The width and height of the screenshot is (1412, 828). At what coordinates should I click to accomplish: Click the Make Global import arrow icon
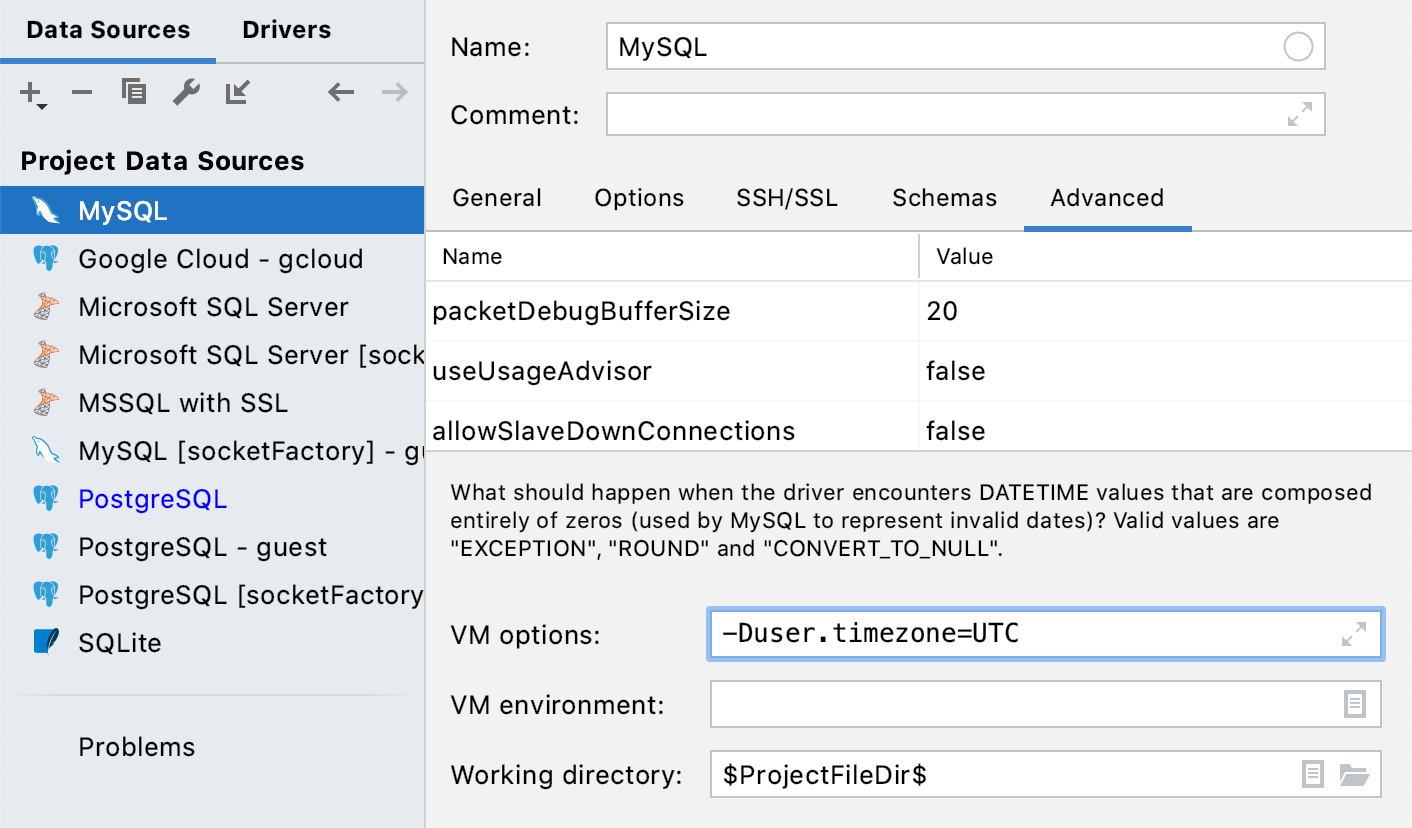[238, 93]
